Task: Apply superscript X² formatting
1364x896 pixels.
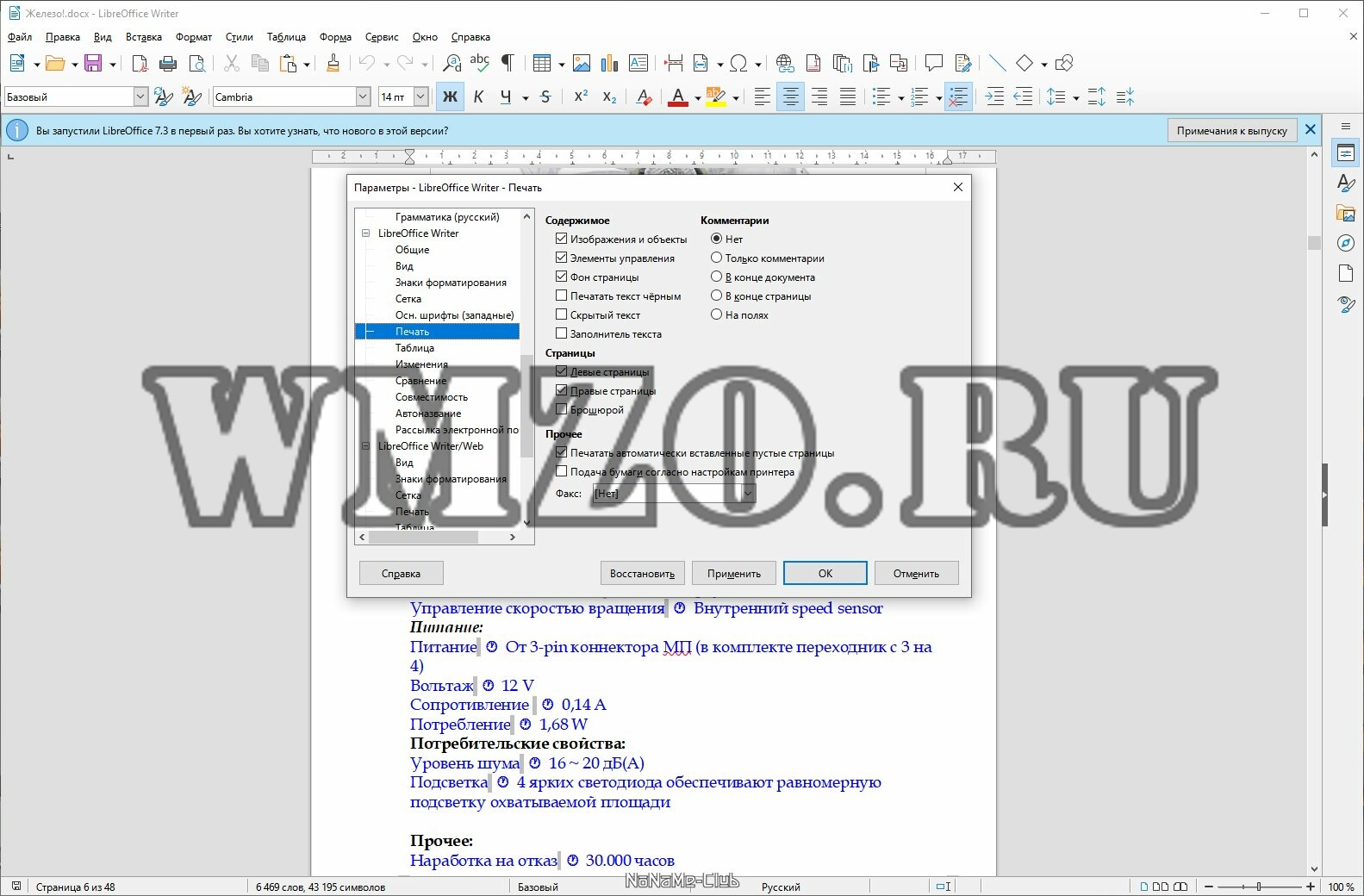Action: pos(581,97)
